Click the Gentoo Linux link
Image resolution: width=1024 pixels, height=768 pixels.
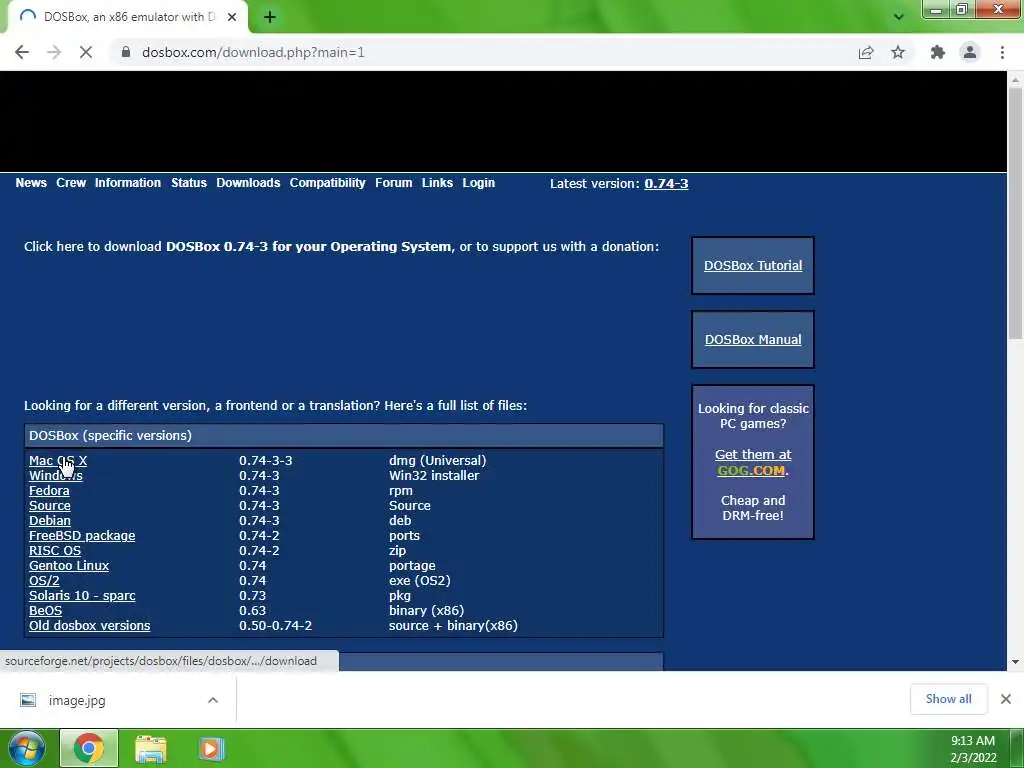pos(69,566)
